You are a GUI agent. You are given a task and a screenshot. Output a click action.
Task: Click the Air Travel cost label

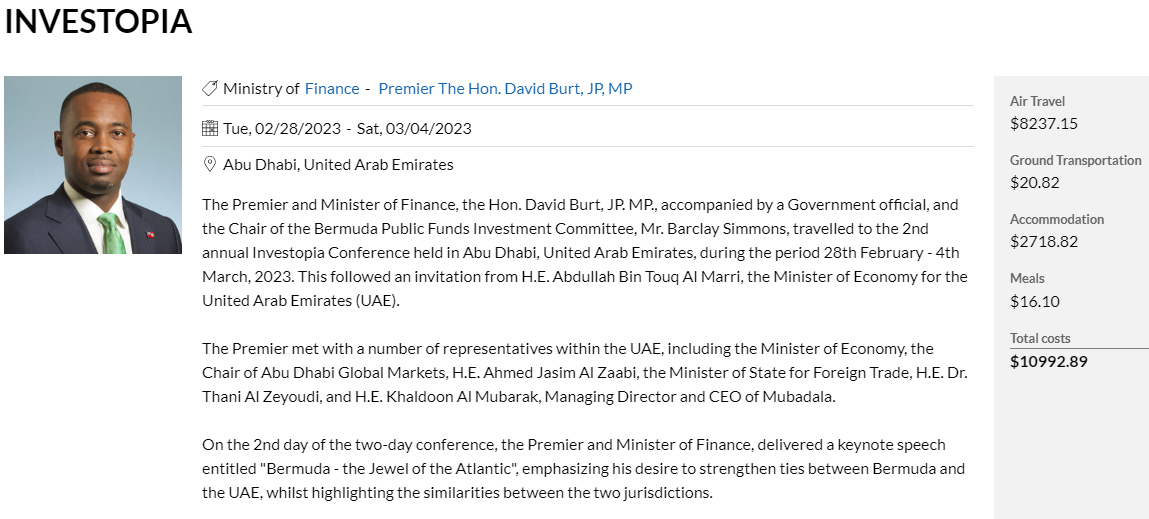click(x=1037, y=101)
